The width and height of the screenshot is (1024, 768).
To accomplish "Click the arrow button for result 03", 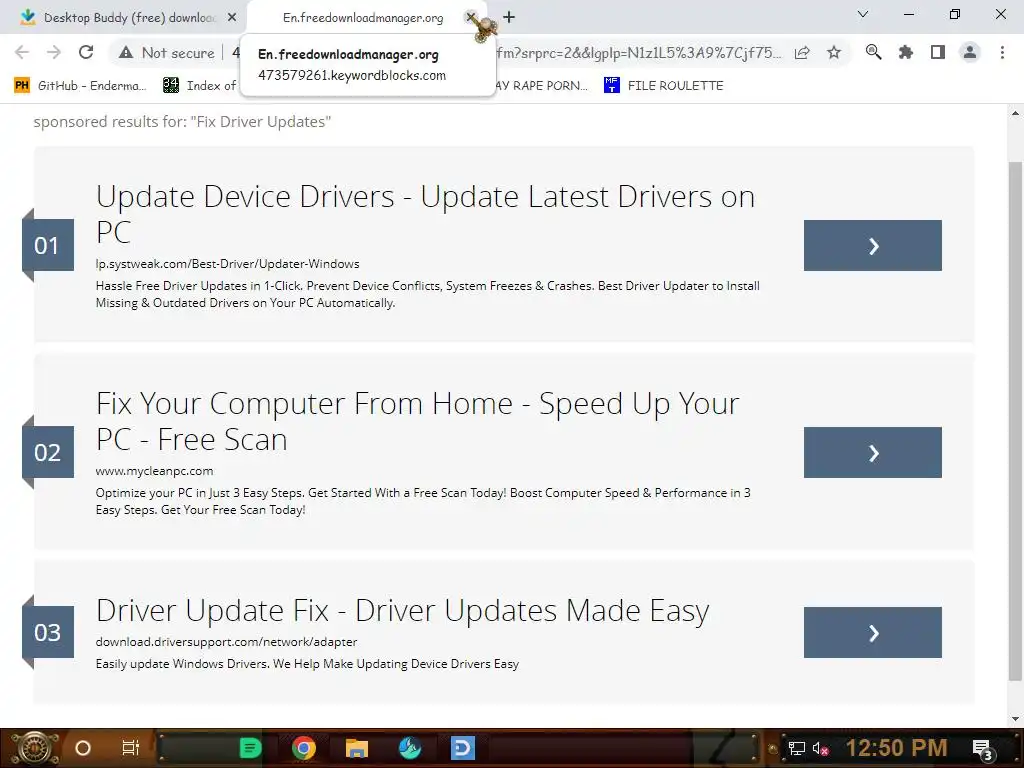I will (x=872, y=632).
